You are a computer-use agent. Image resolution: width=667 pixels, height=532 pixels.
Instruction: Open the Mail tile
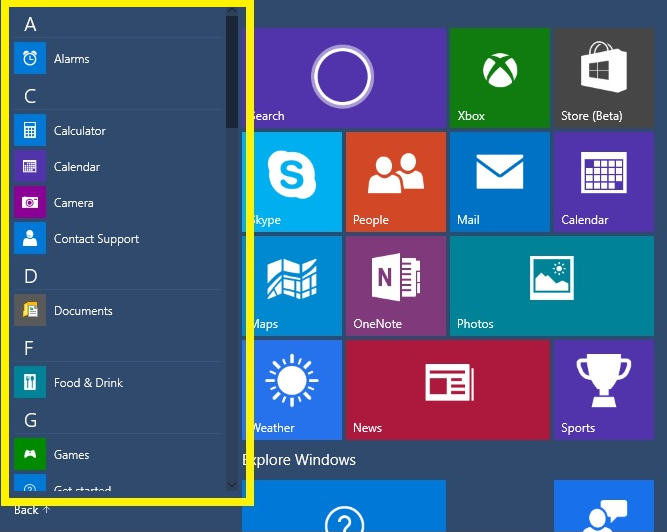pyautogui.click(x=500, y=182)
